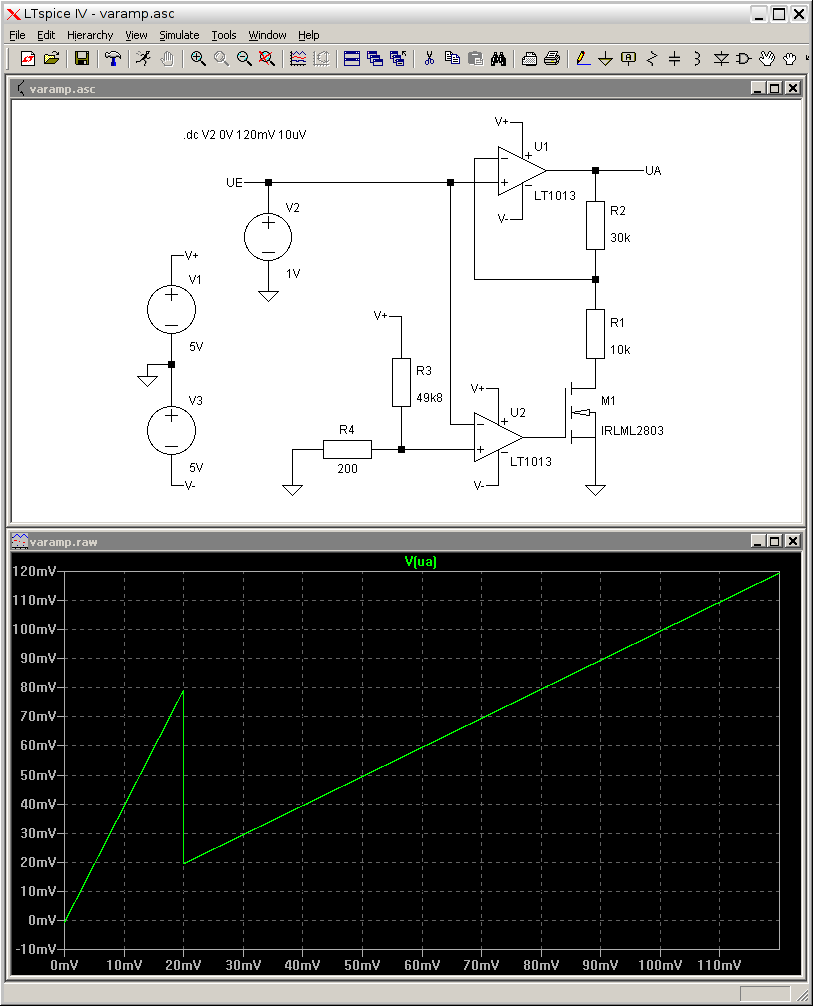
Task: Select the Copy tool icon
Action: click(x=452, y=58)
